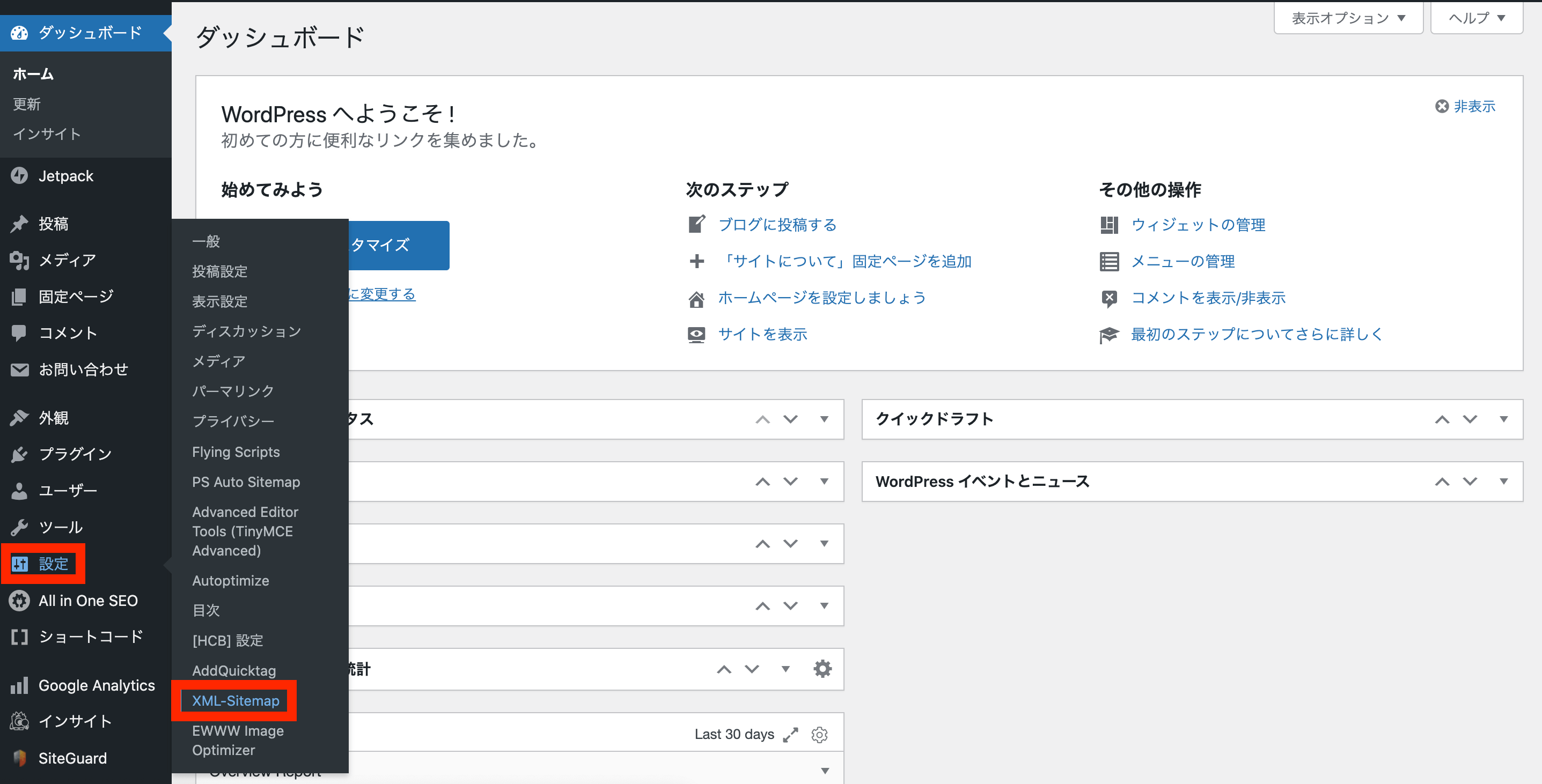1542x784 pixels.
Task: Move the 統計 widget up
Action: 724,669
